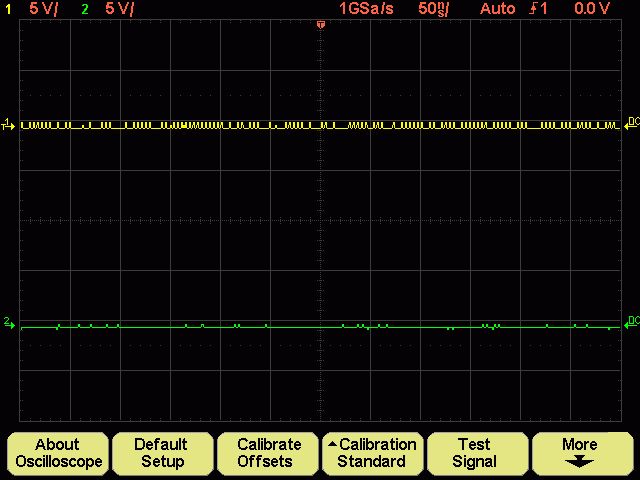Select the channel 2 ground level marker
This screenshot has width=640, height=480.
coord(9,323)
